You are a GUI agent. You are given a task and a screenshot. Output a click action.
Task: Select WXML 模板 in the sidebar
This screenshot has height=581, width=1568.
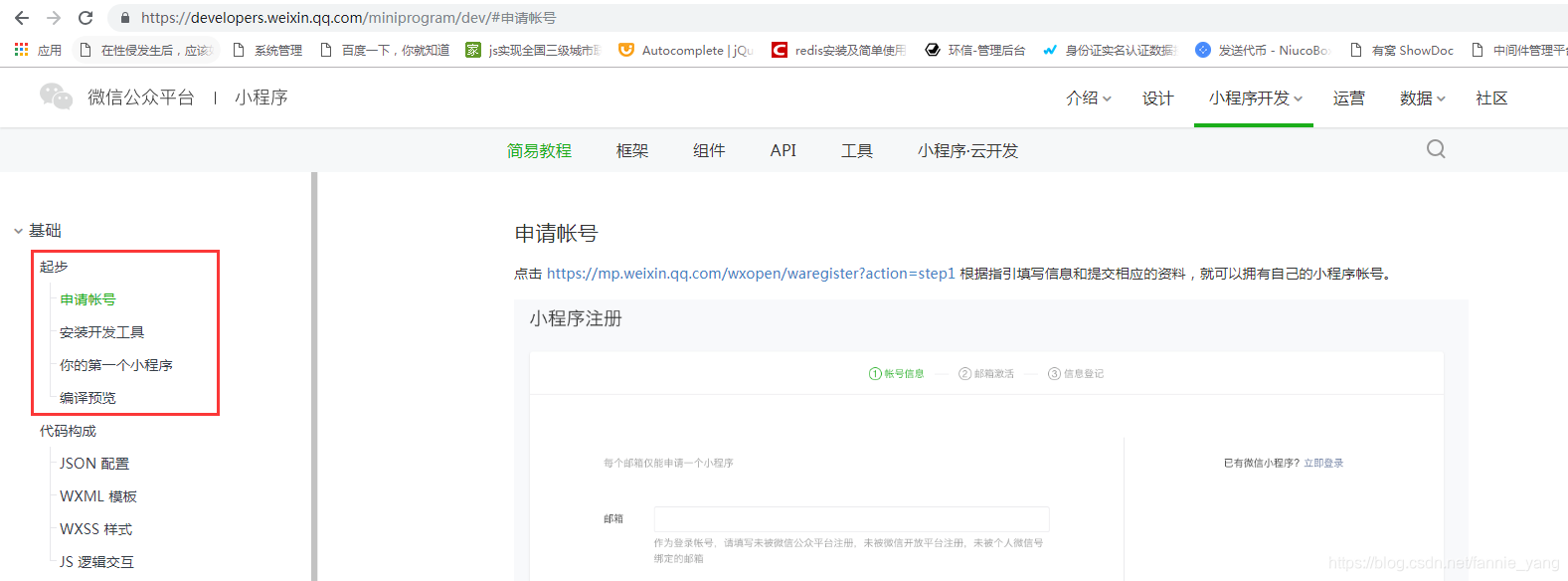point(98,496)
